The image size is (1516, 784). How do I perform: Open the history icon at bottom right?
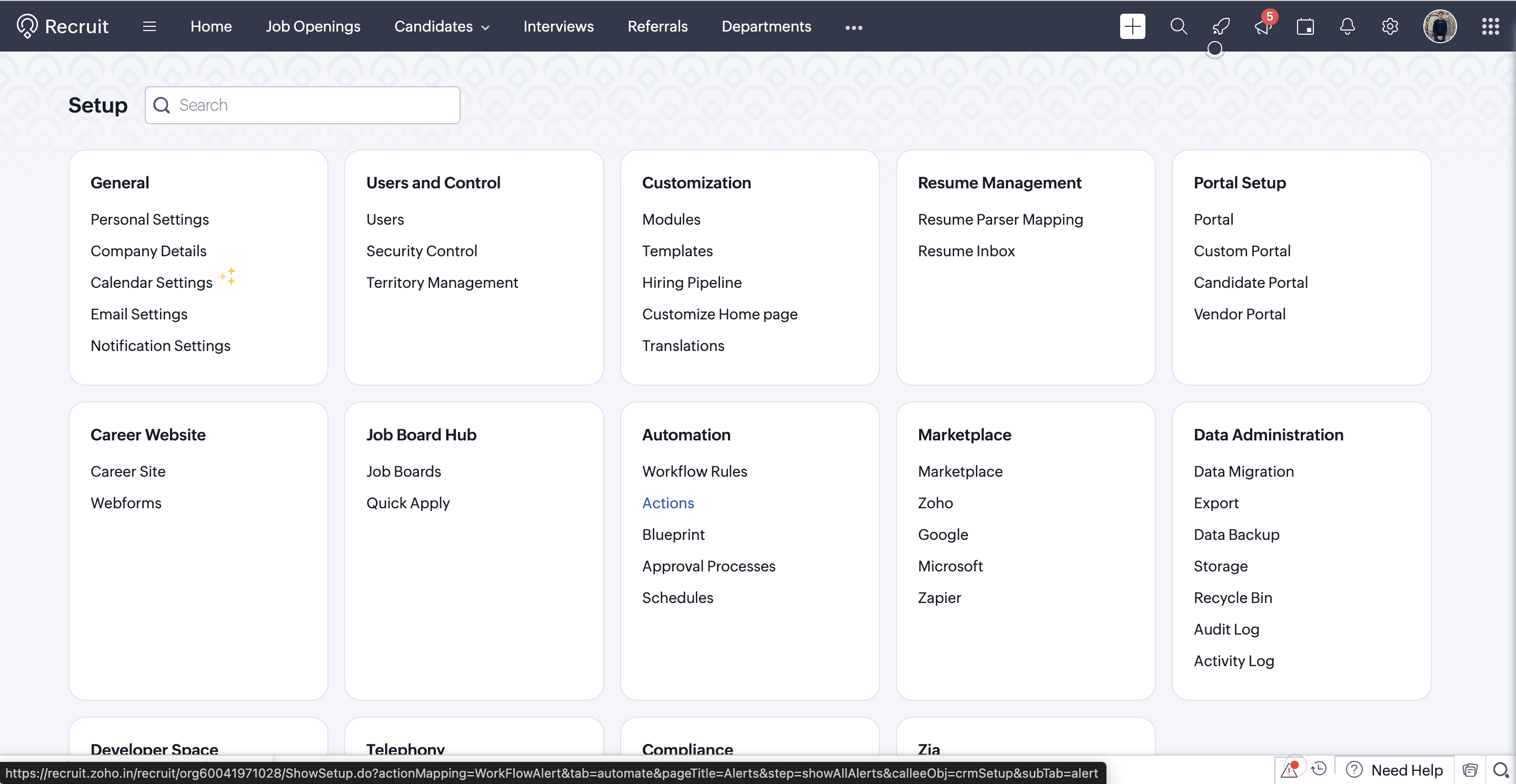(x=1320, y=769)
